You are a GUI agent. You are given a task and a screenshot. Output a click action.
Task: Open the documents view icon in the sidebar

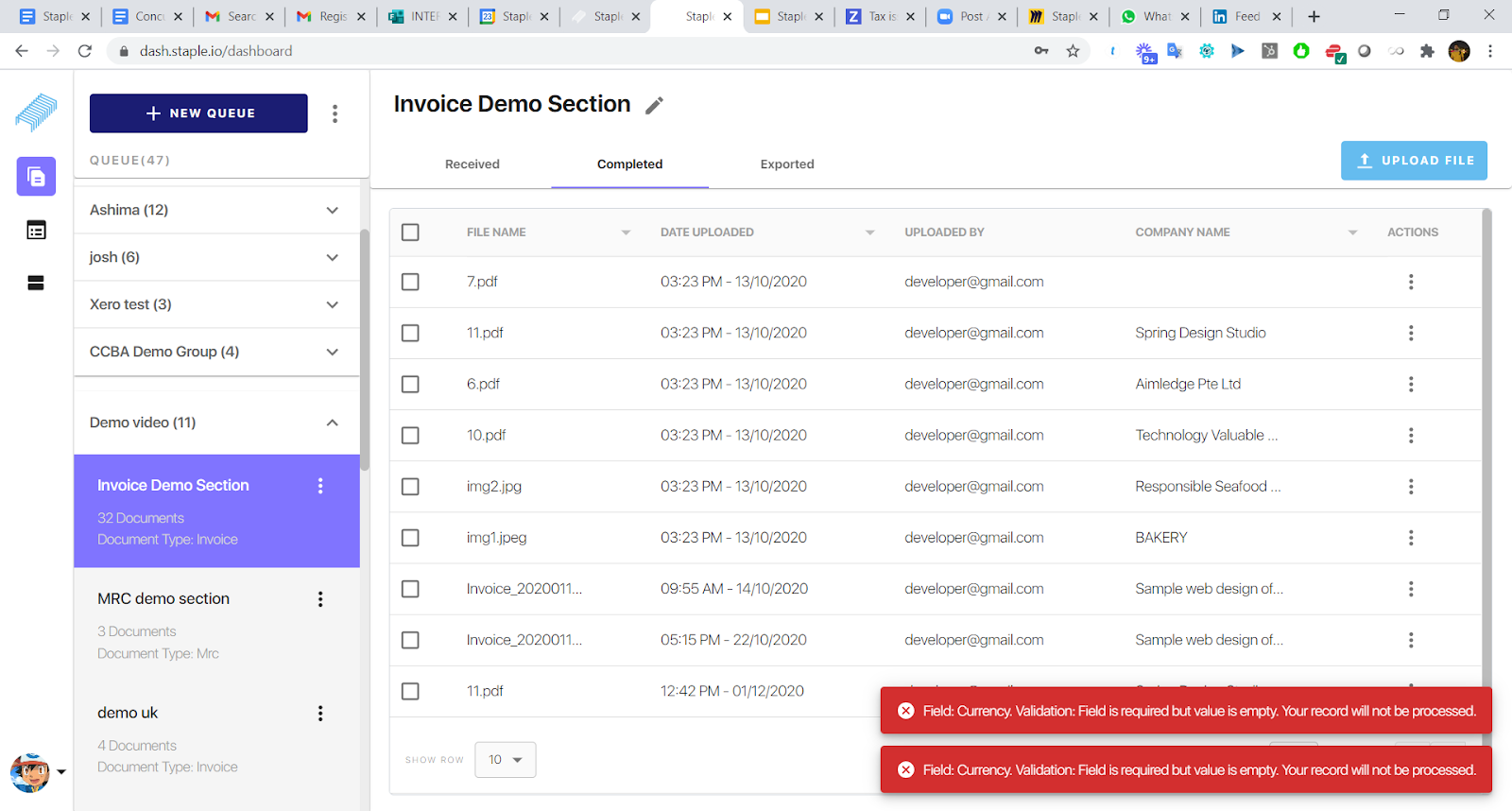tap(36, 177)
